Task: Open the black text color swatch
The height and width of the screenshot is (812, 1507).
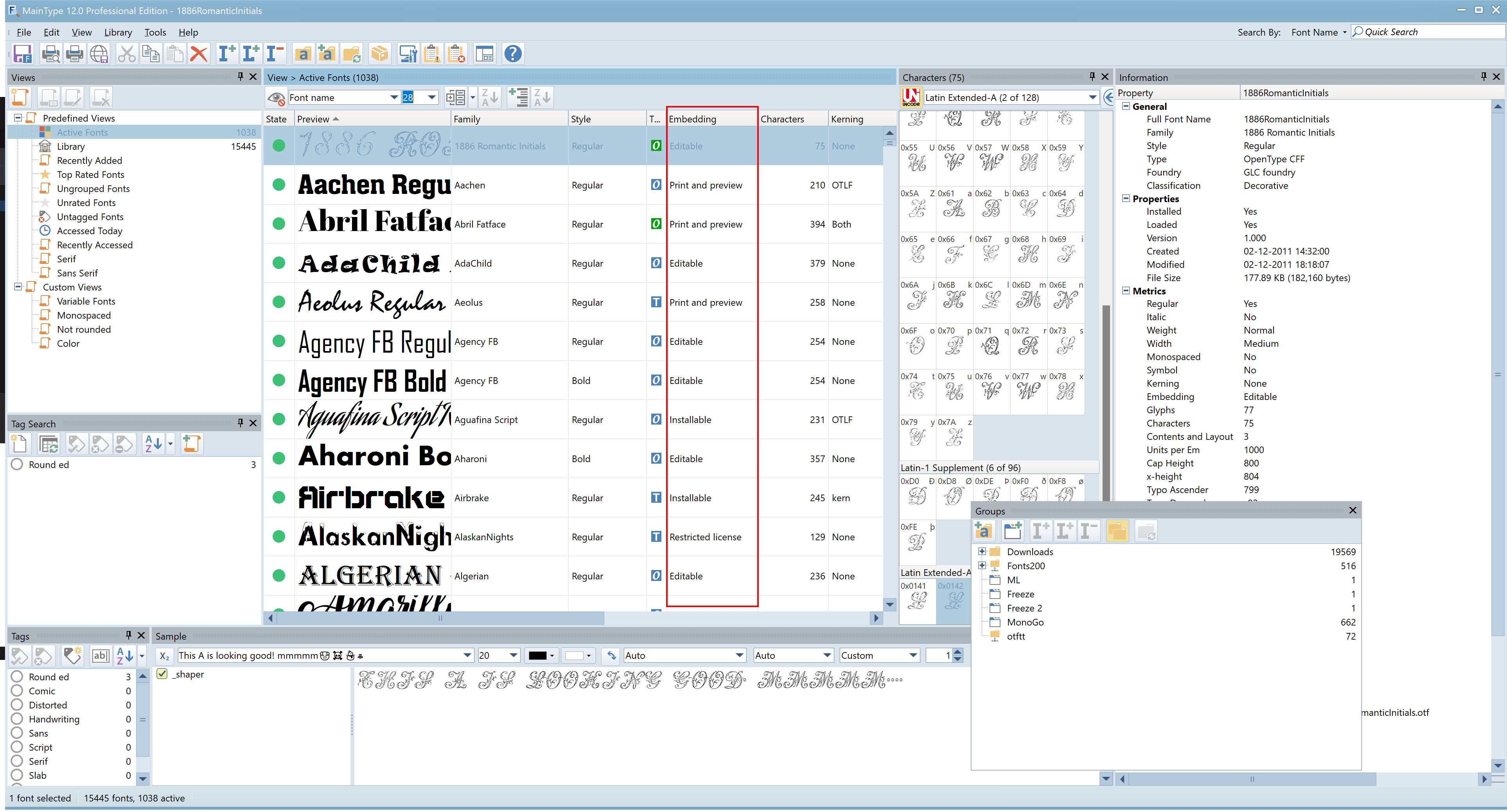Action: 541,655
